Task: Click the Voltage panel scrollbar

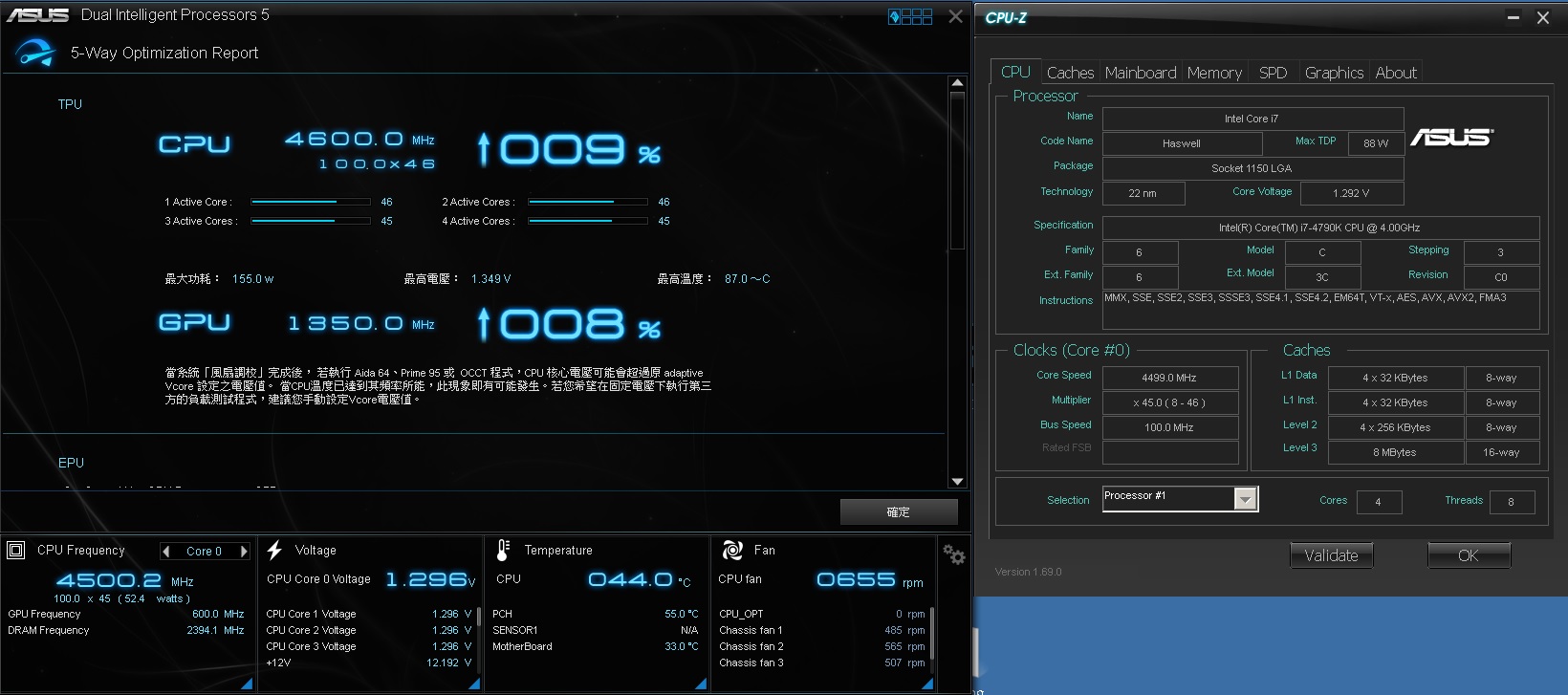Action: [478, 616]
